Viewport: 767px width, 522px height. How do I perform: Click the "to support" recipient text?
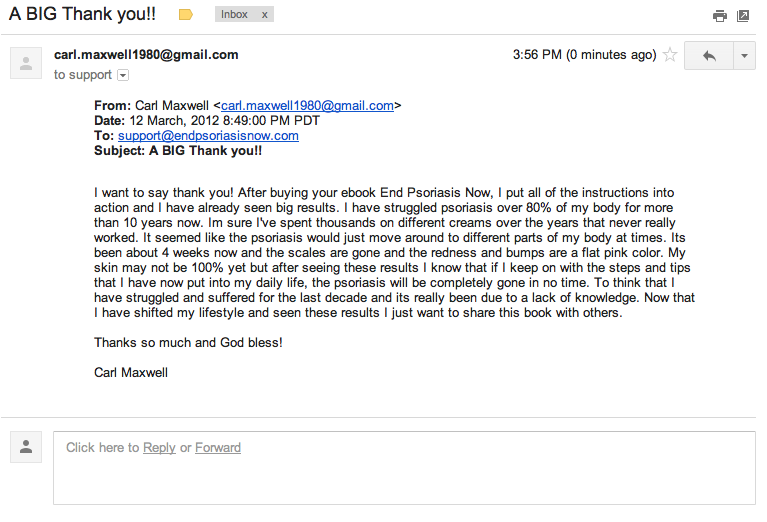tap(83, 75)
